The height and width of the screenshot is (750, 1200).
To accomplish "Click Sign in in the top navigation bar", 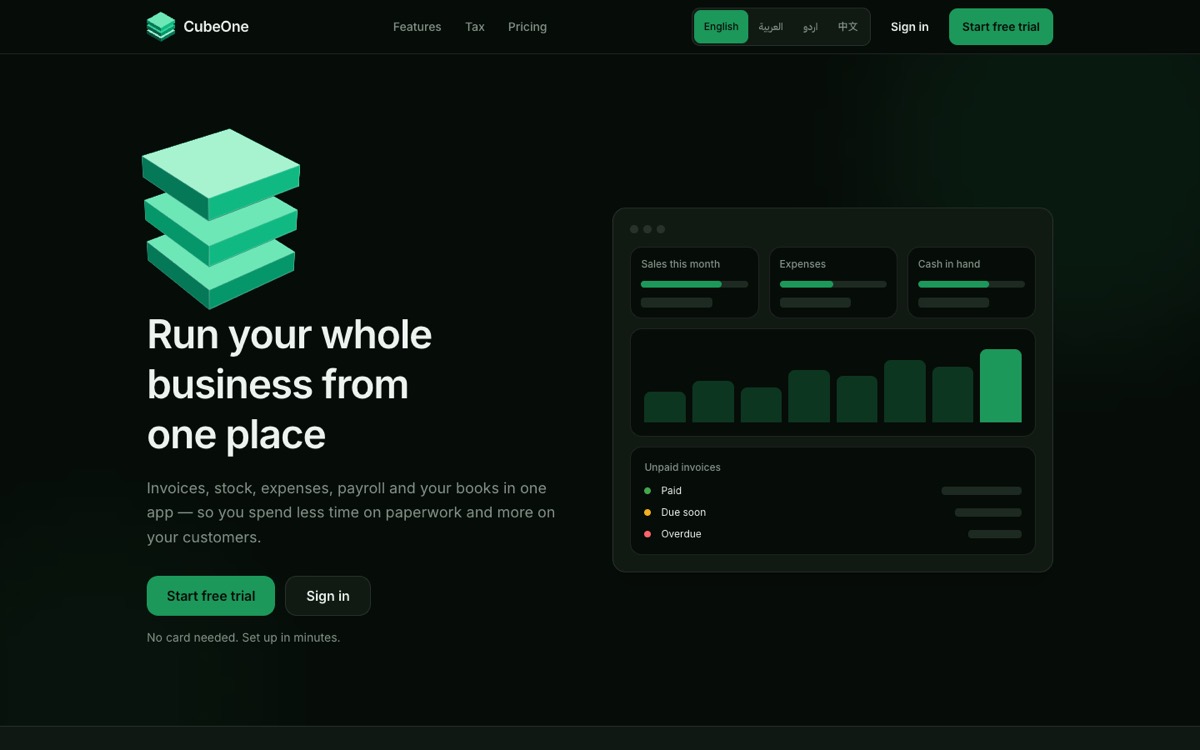I will [x=910, y=27].
